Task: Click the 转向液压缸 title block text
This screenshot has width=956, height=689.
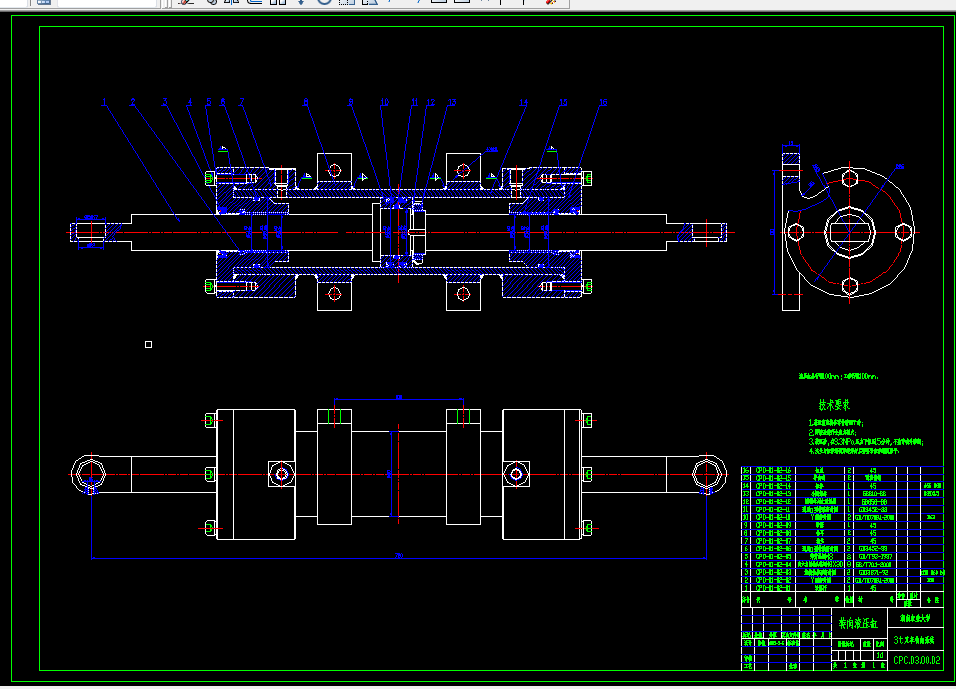Action: click(x=858, y=624)
